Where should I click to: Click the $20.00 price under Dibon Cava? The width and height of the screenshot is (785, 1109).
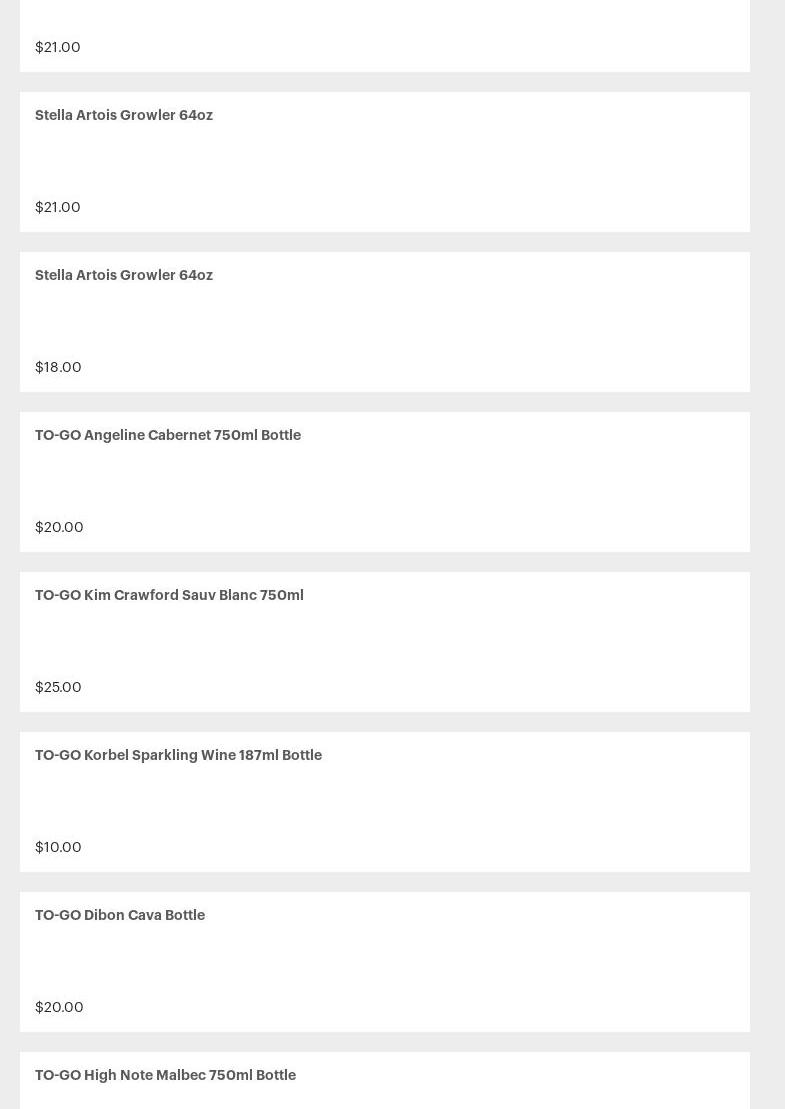coord(59,1007)
